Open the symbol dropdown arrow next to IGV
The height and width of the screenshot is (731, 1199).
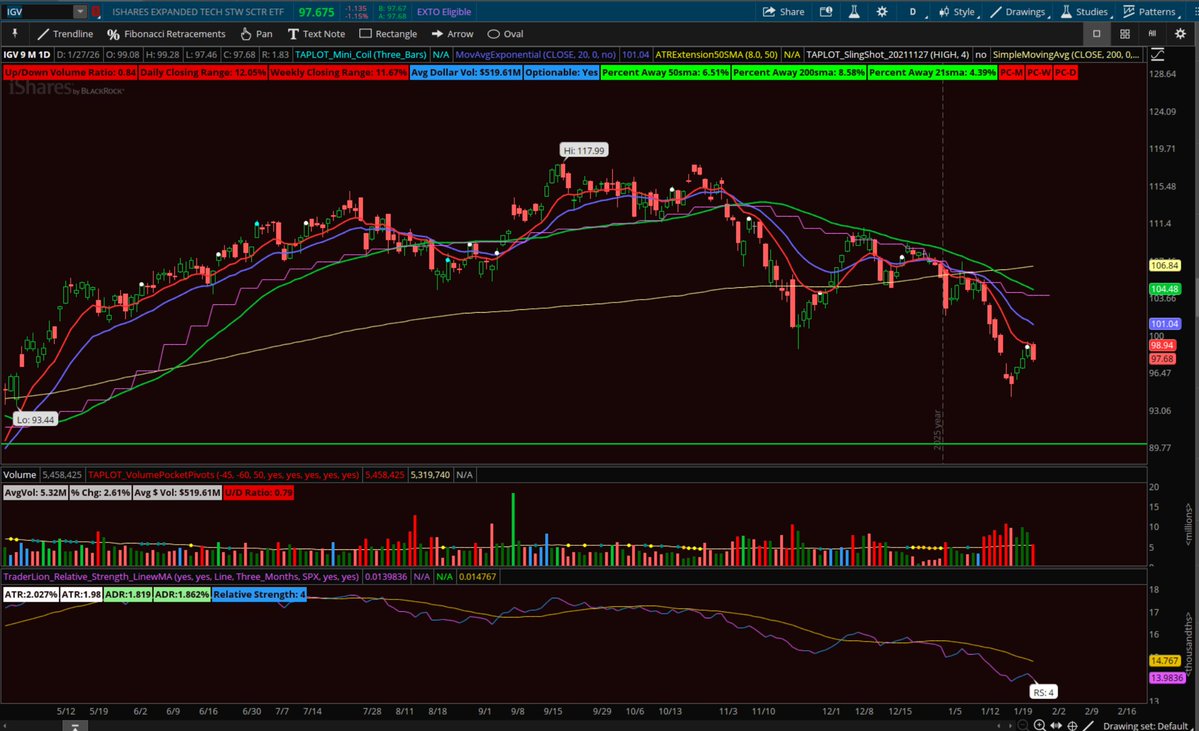pos(80,11)
